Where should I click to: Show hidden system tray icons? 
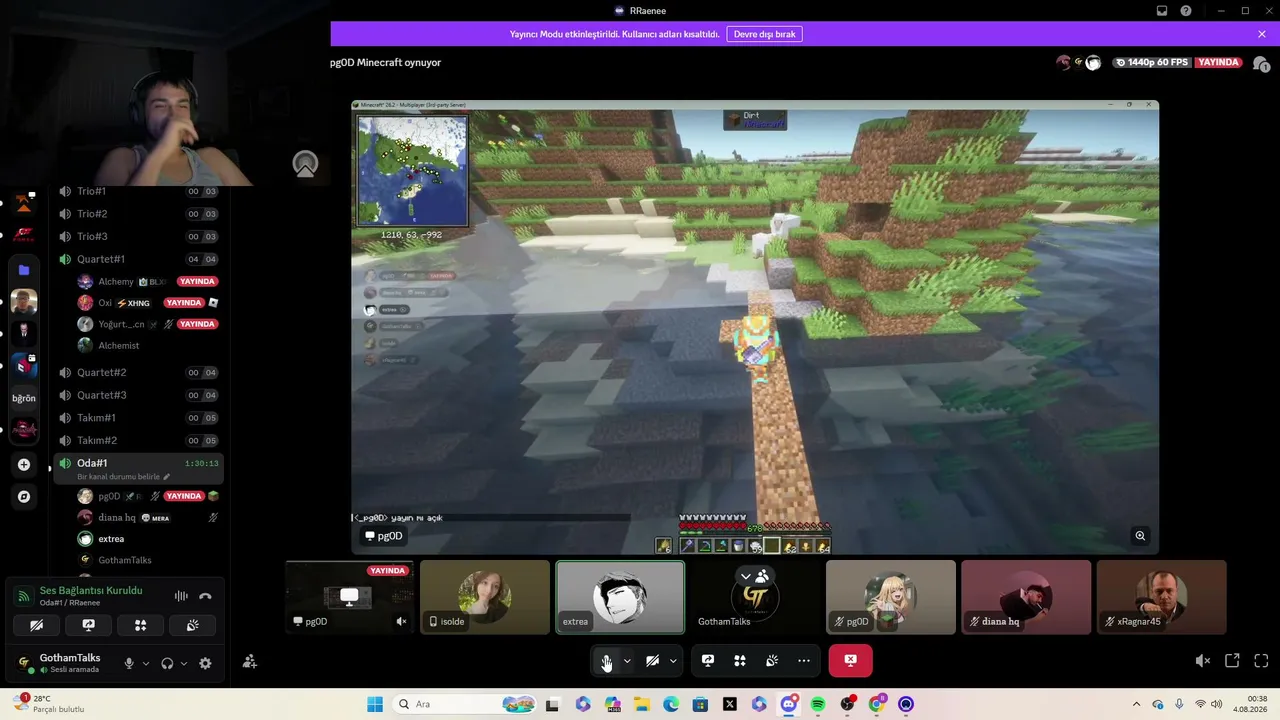point(1136,704)
